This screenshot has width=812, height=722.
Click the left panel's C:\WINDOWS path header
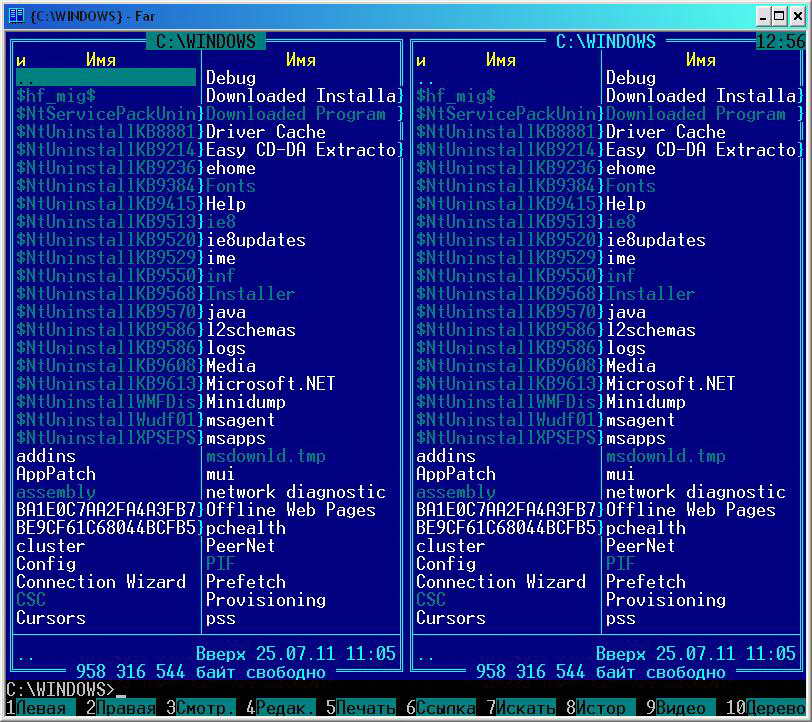206,42
